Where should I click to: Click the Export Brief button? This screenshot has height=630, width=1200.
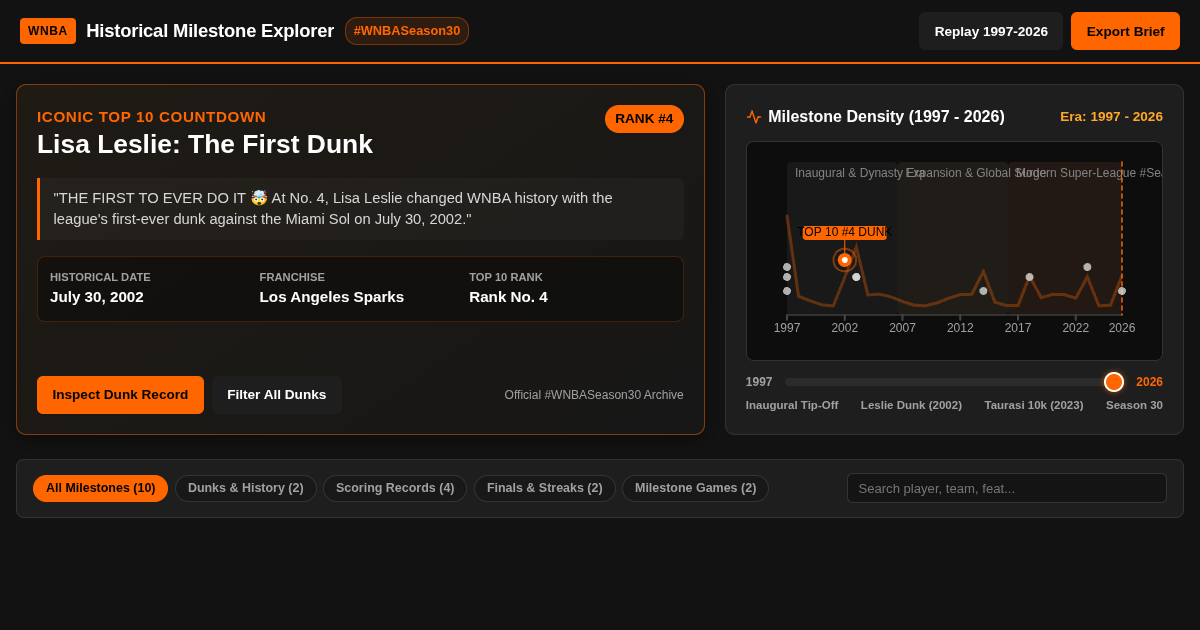pyautogui.click(x=1125, y=31)
